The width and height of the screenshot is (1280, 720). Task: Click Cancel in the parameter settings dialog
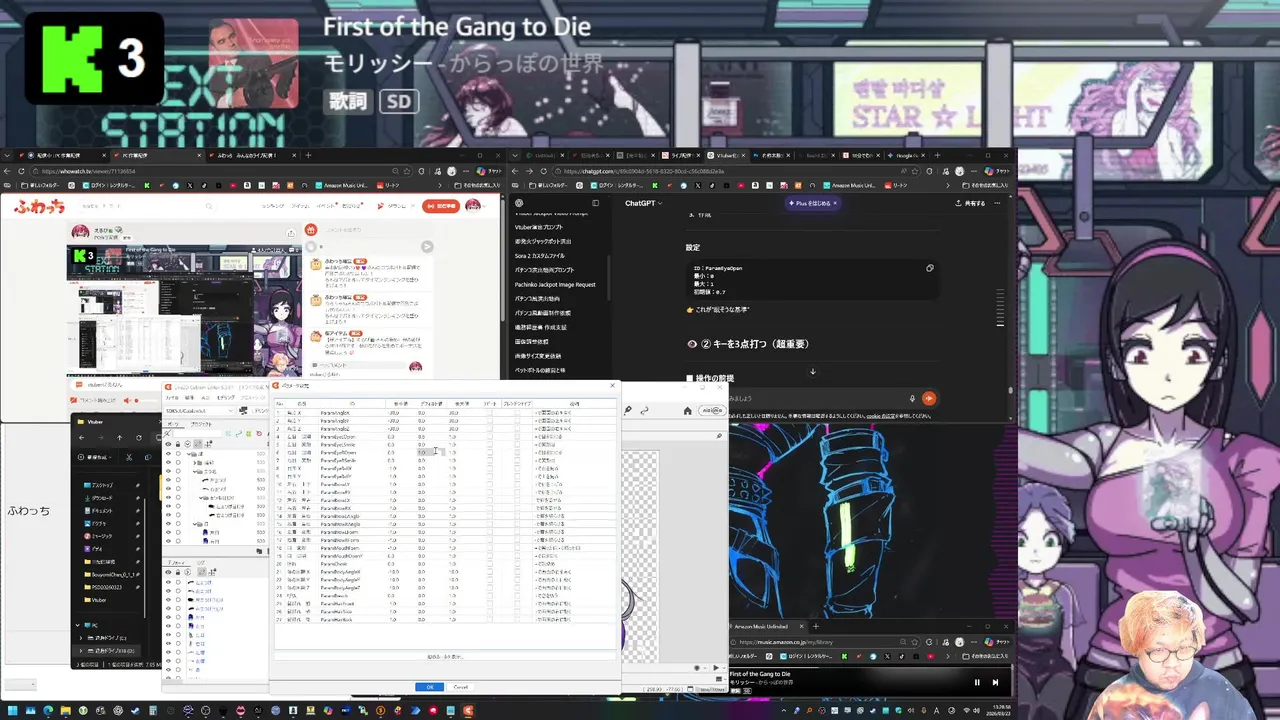[x=460, y=687]
